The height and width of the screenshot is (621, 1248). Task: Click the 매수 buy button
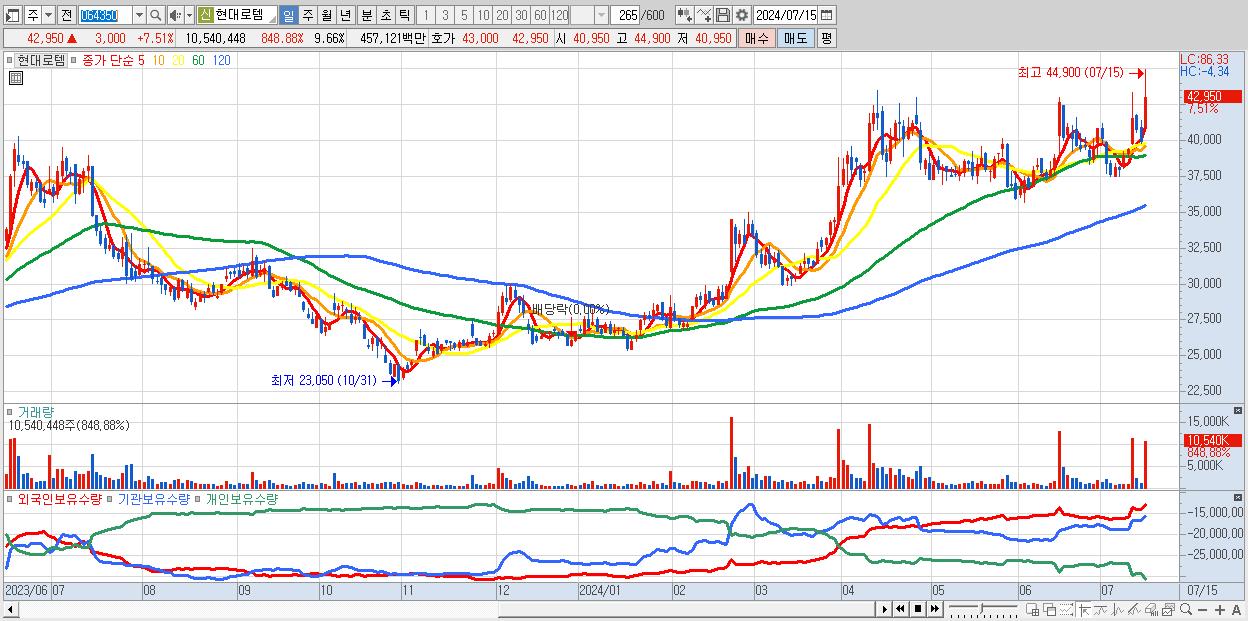756,38
